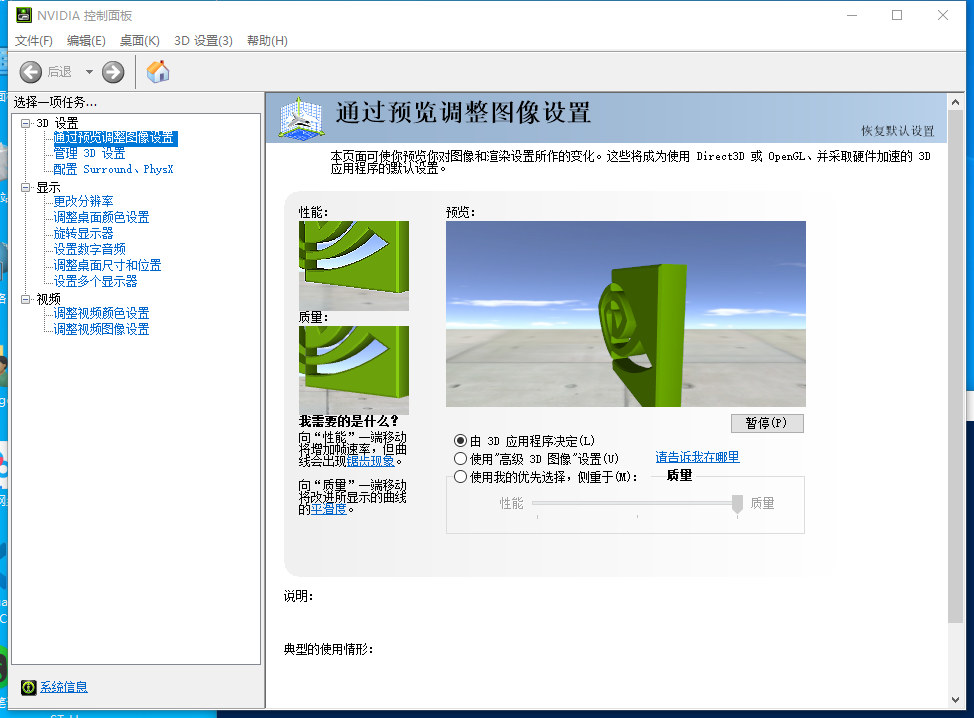Click the 性能 preview thumbnail image
The width and height of the screenshot is (974, 718).
(353, 262)
